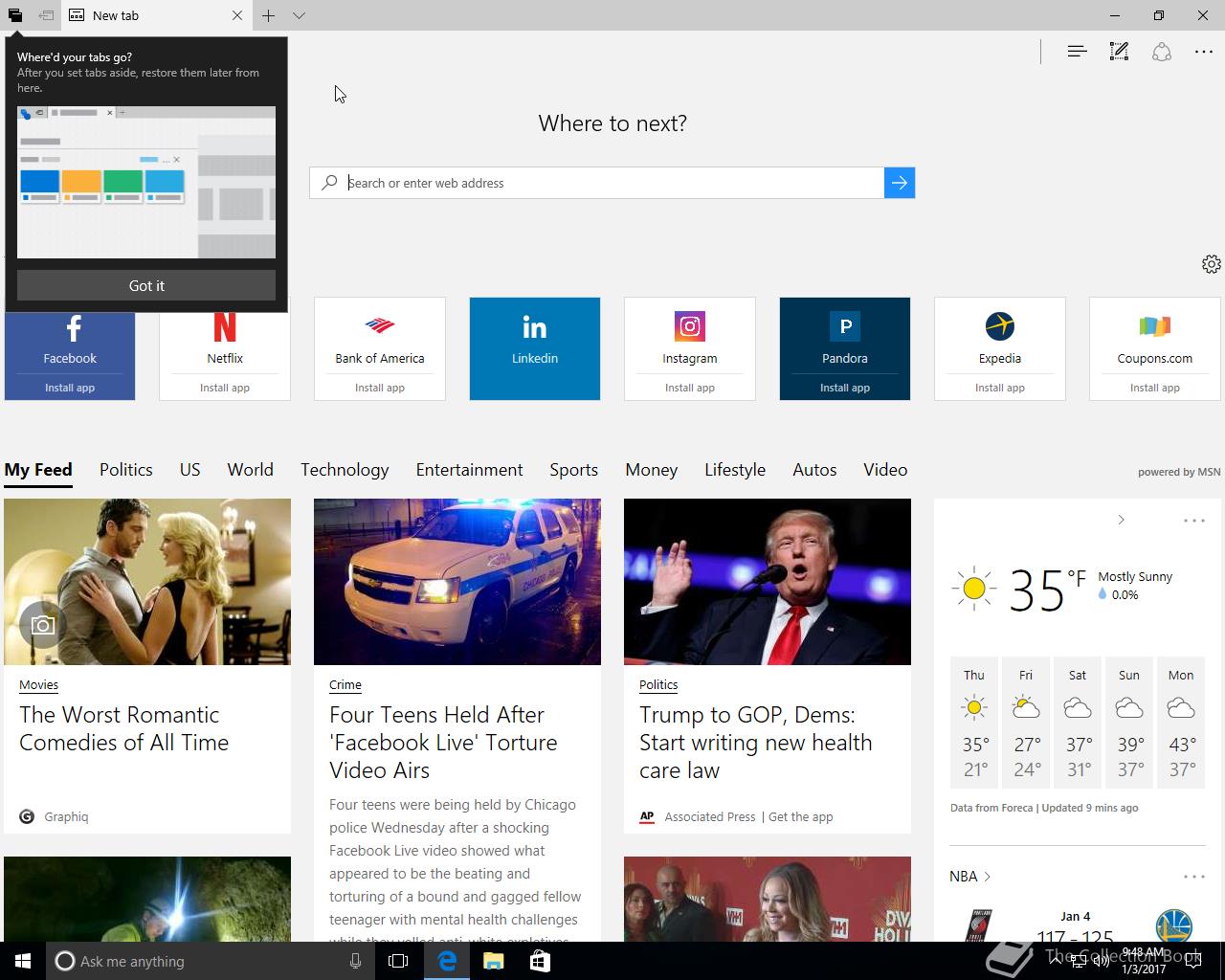Open Trump health care story thumbnail
Viewport: 1225px width, 980px height.
coord(768,582)
